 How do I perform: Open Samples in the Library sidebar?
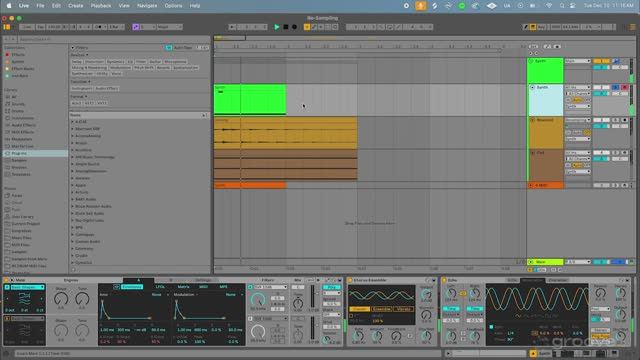coord(19,160)
